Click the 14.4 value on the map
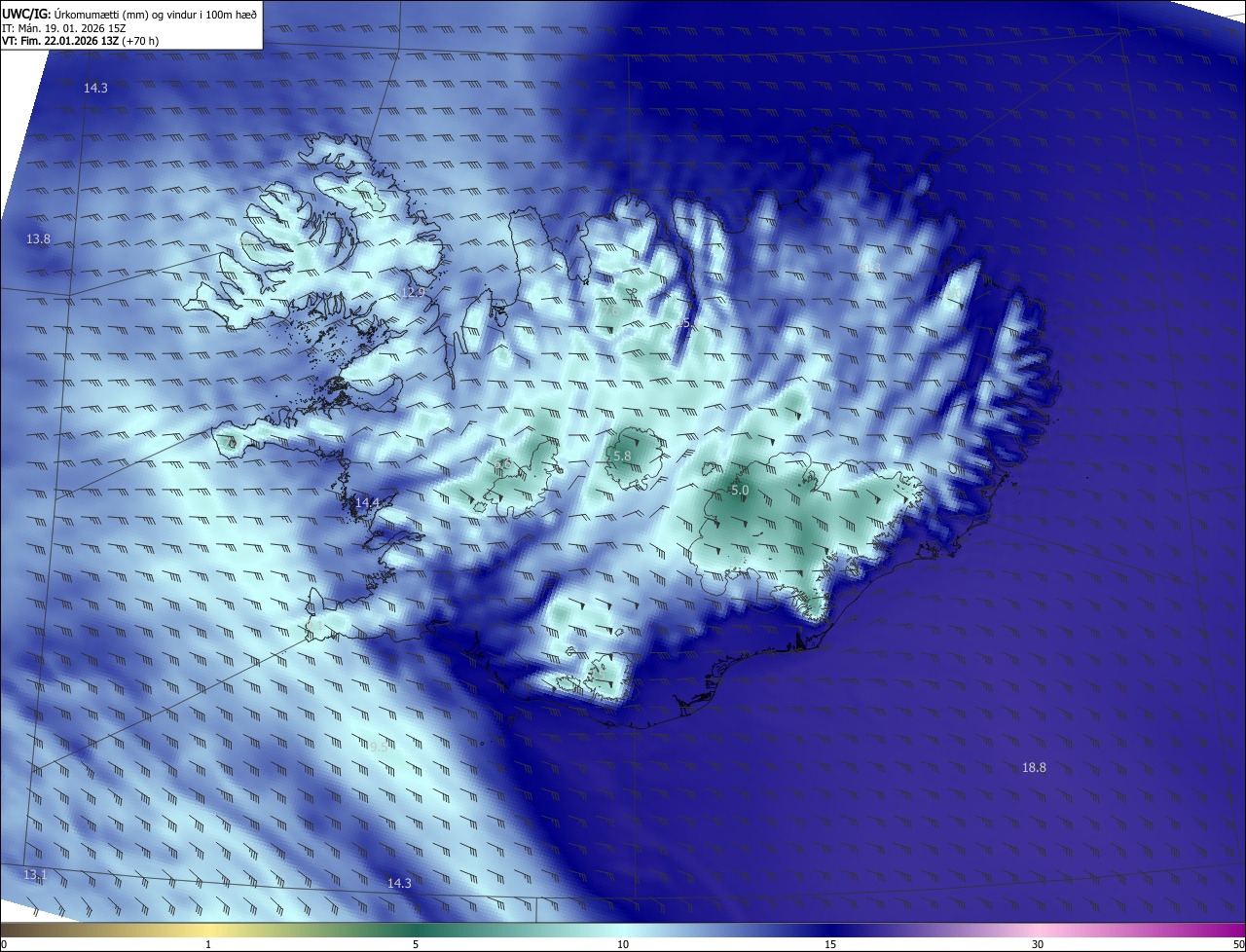The width and height of the screenshot is (1246, 952). tap(367, 502)
